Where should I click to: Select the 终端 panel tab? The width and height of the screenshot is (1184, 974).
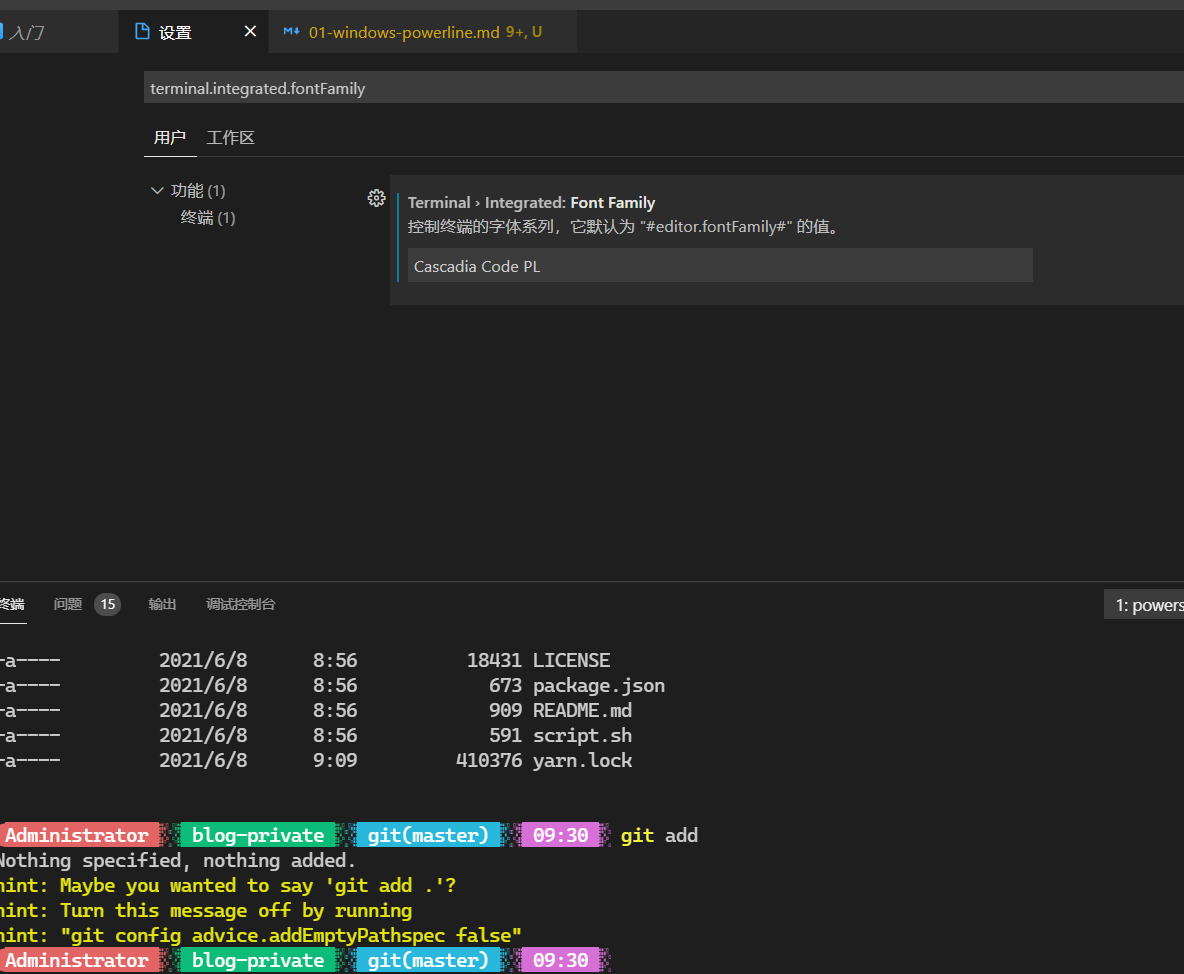(x=11, y=604)
